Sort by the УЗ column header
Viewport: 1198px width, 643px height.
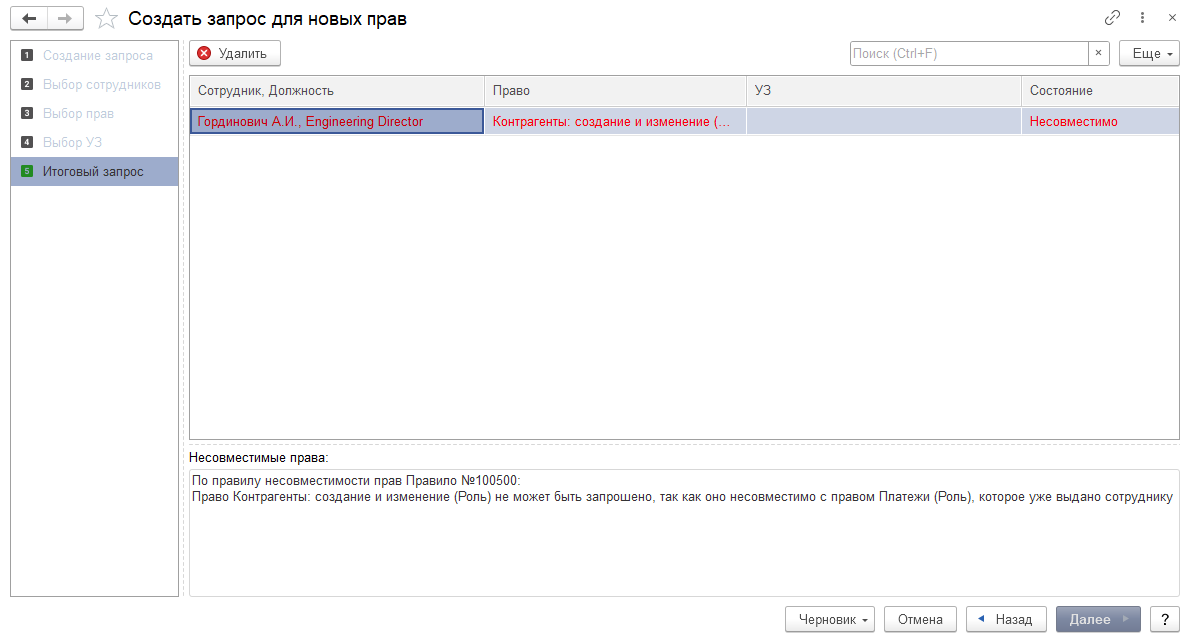point(883,91)
